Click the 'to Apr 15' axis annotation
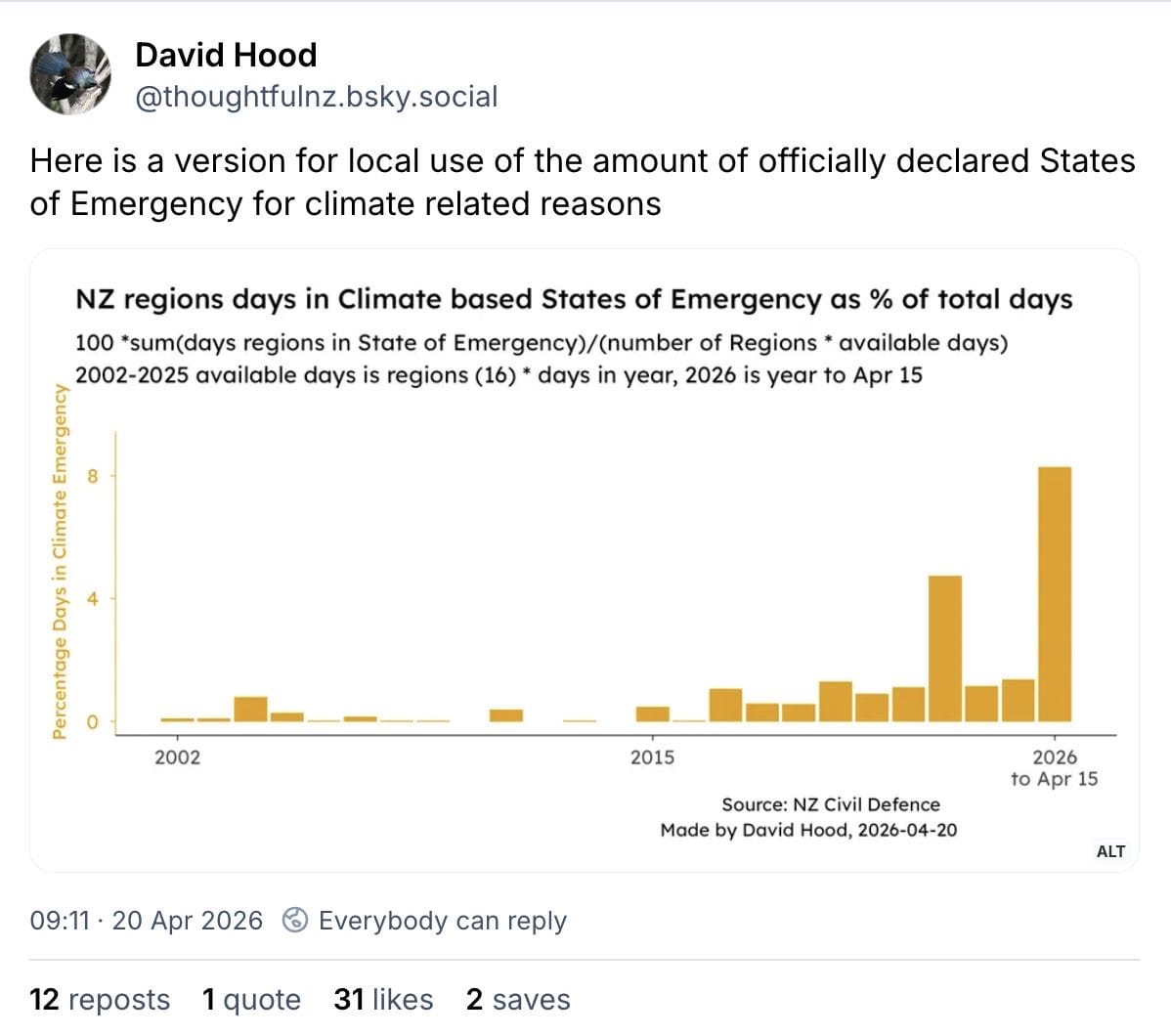The image size is (1171, 1036). click(x=1055, y=779)
